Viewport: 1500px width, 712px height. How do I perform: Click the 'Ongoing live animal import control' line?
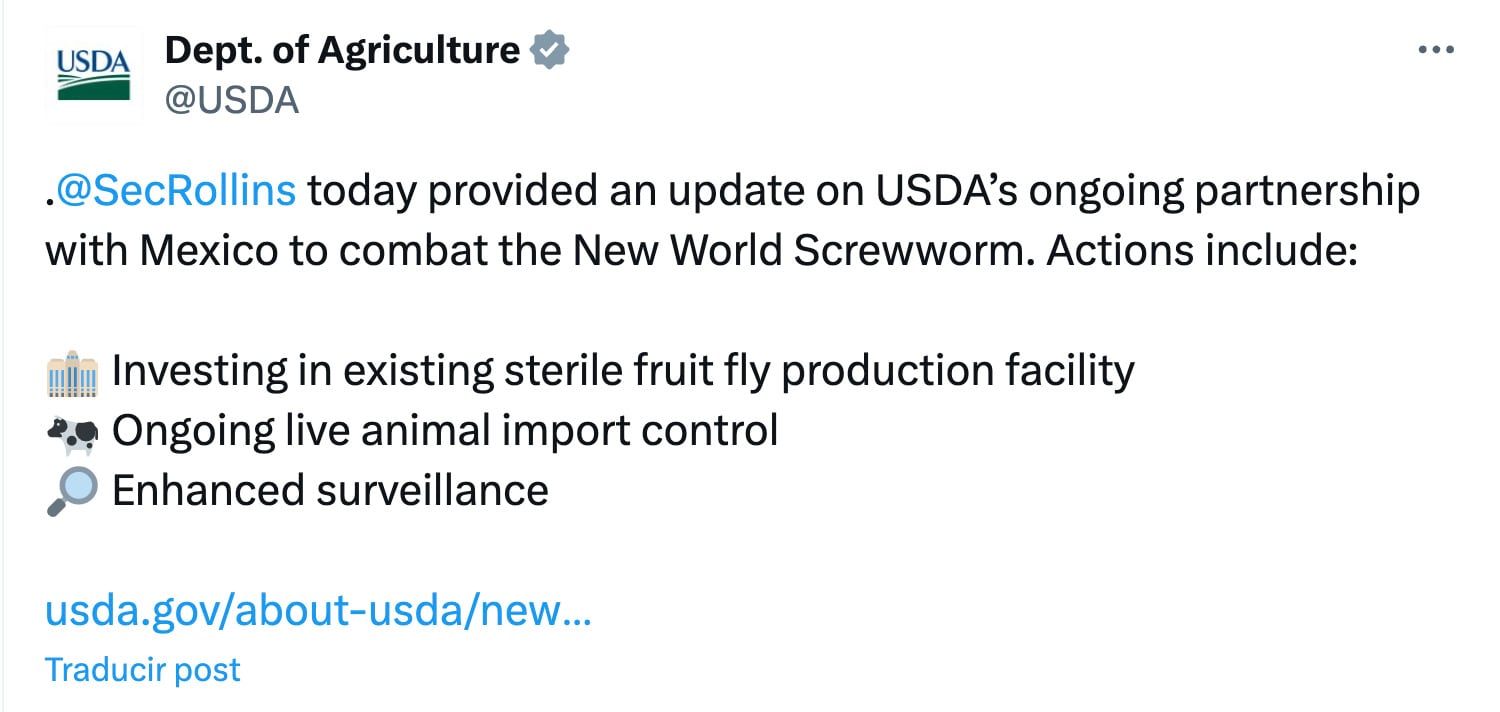coord(444,431)
